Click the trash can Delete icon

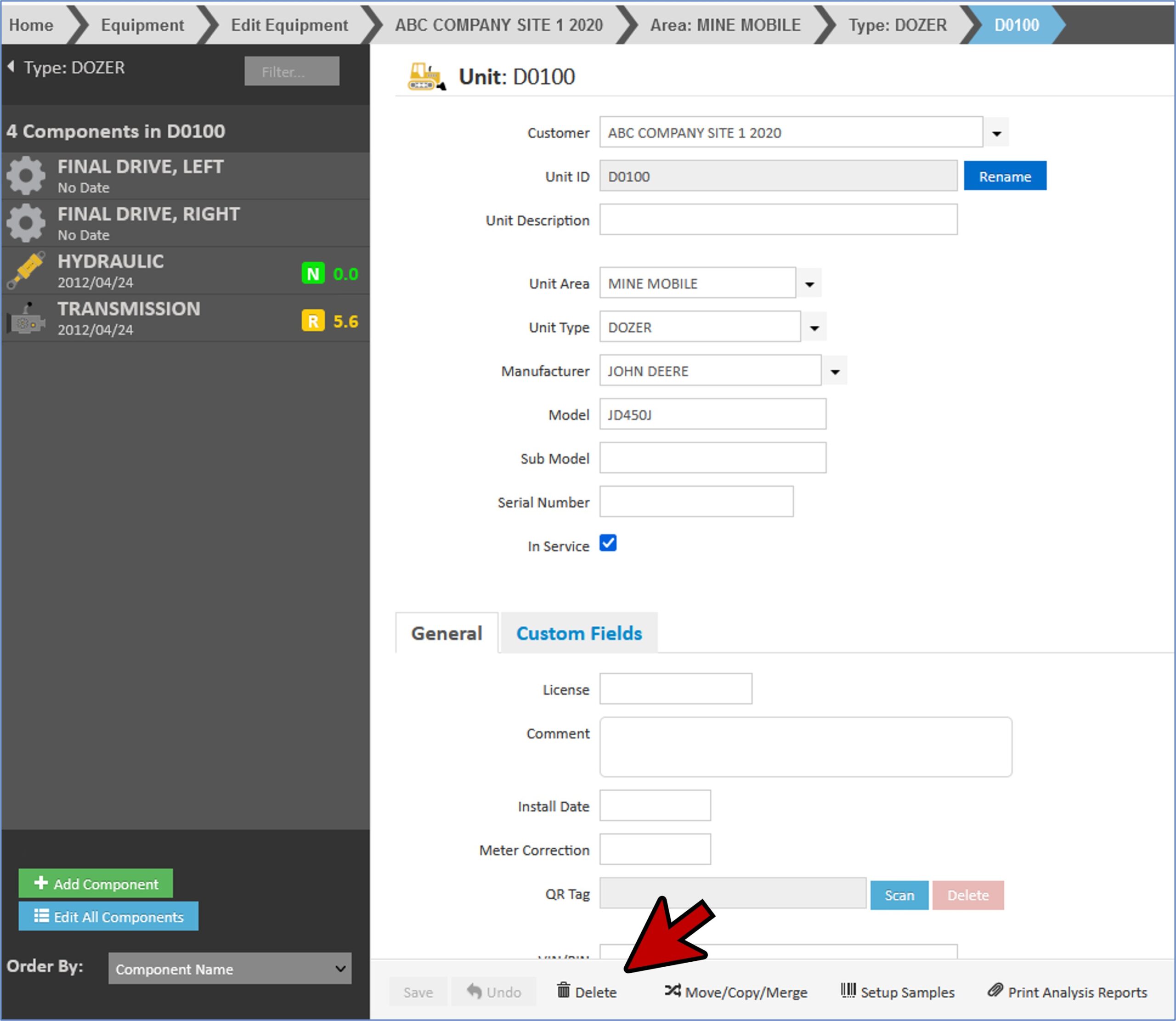click(563, 991)
